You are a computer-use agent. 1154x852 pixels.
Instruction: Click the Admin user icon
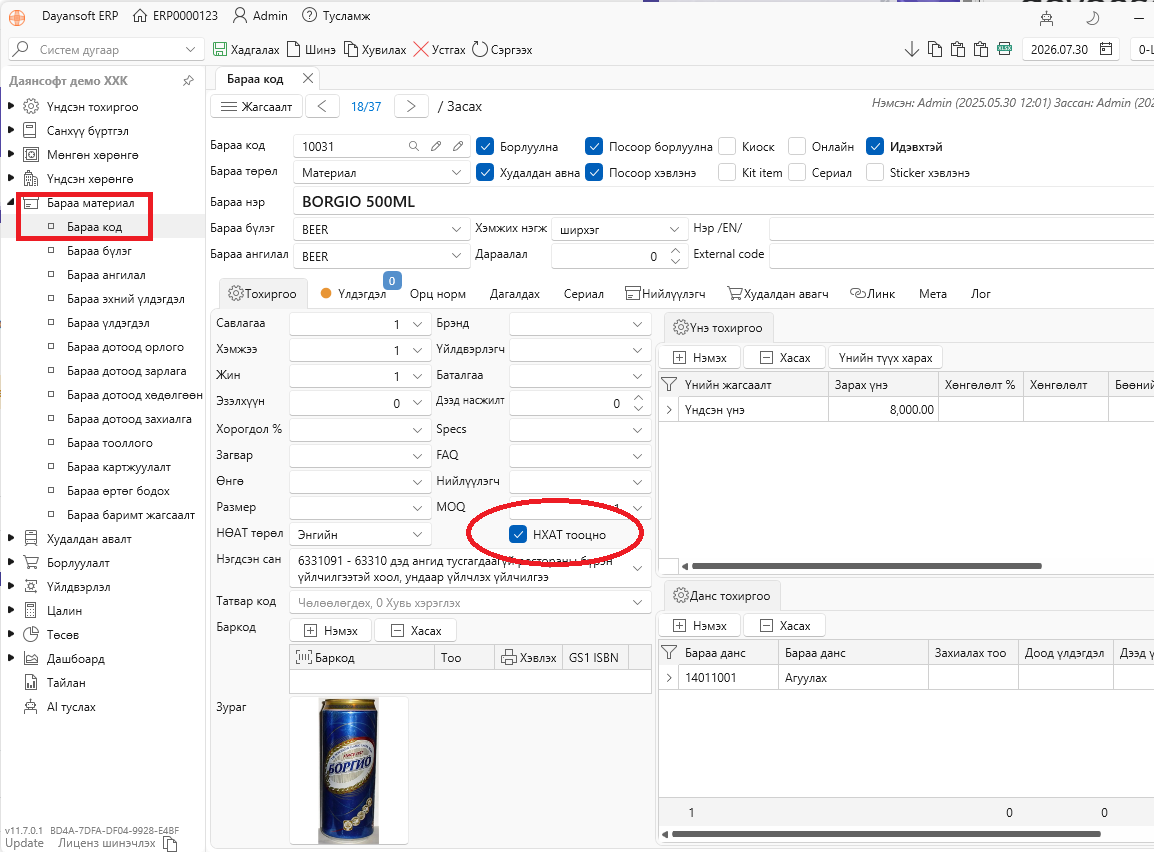click(239, 15)
